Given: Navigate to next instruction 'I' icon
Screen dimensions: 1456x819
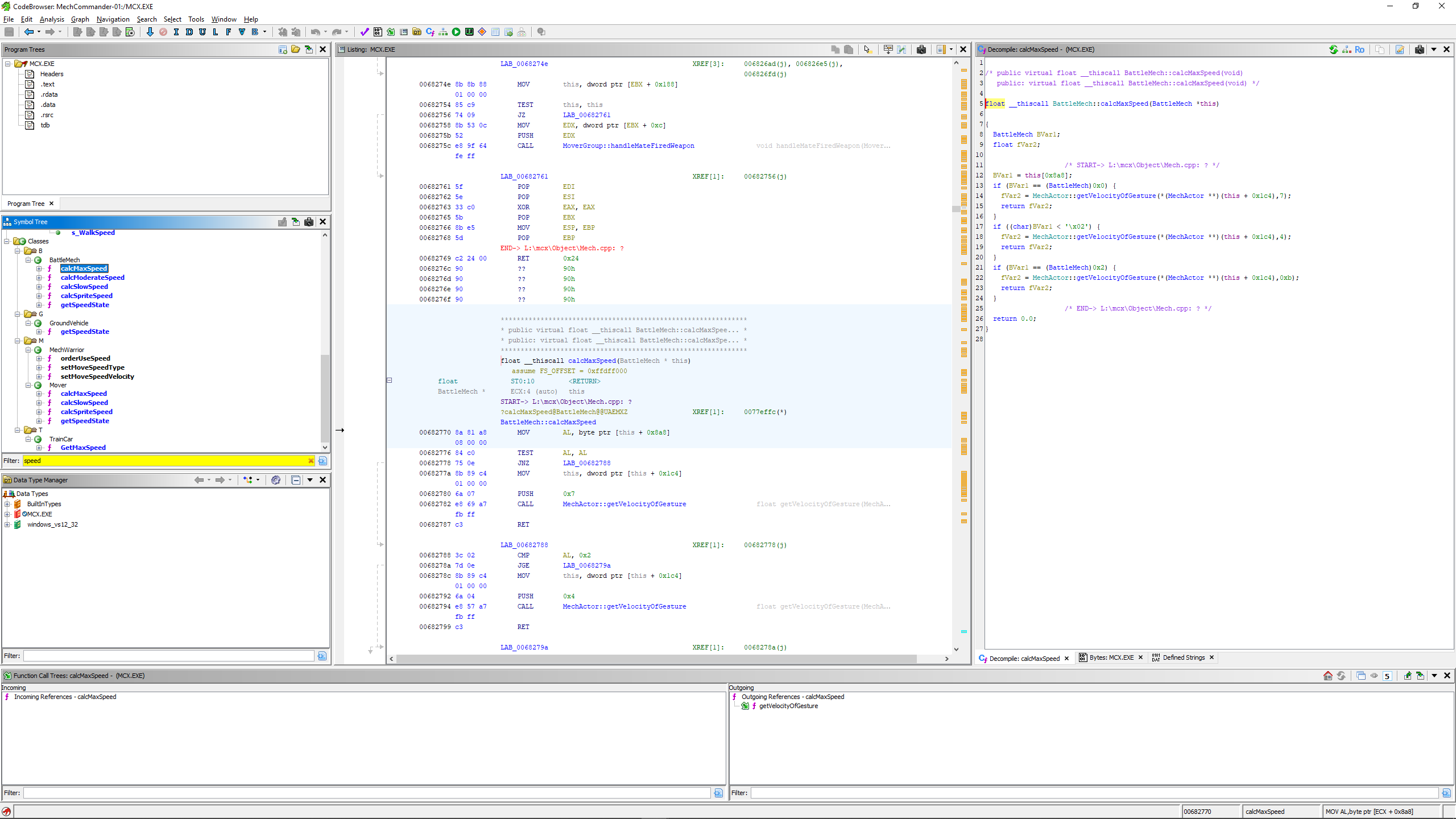Looking at the screenshot, I should tap(176, 32).
